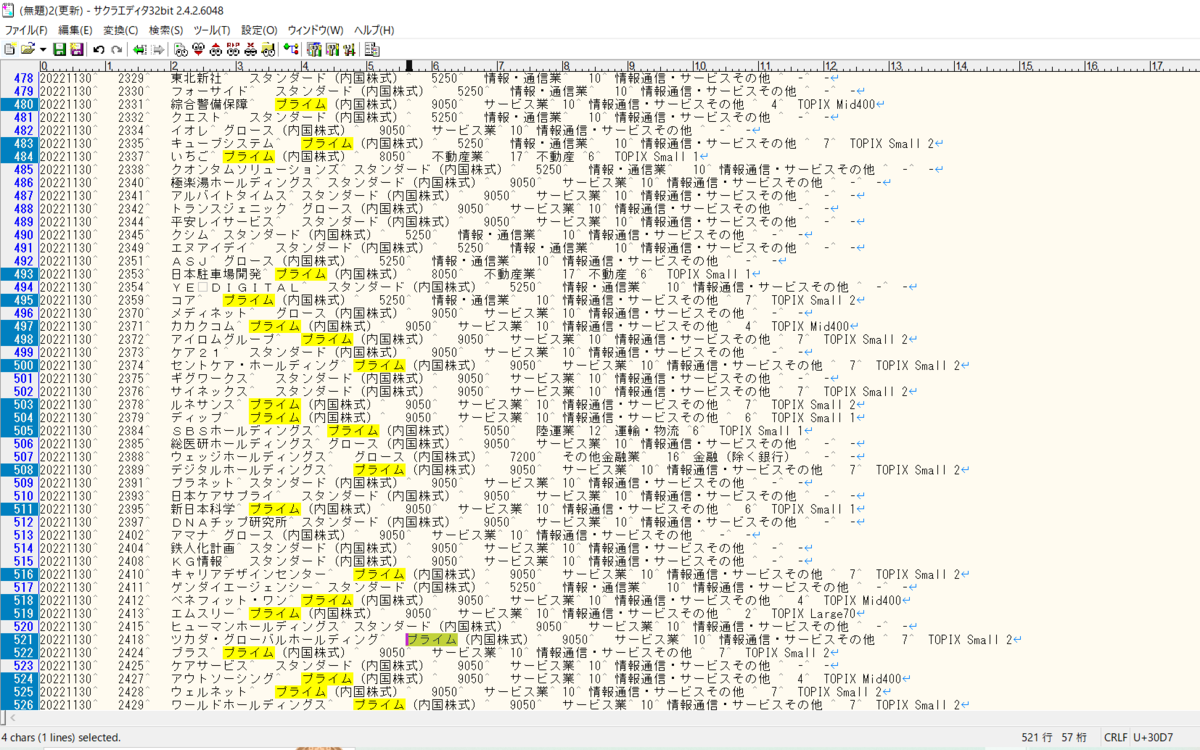
Task: Click the TOPIX Large70 text in the エムスリー row
Action: (814, 613)
